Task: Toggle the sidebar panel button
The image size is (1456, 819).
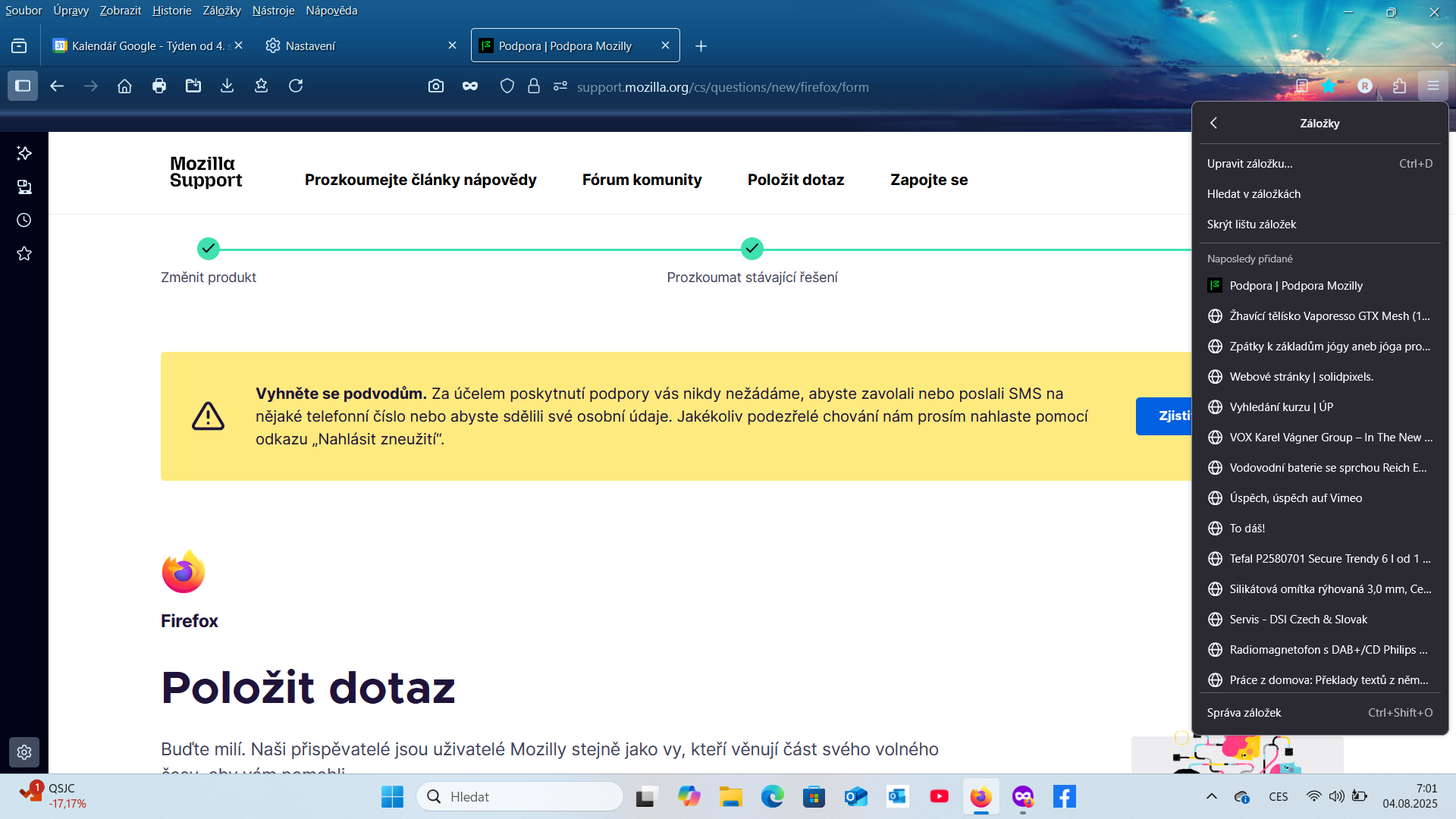Action: click(23, 86)
